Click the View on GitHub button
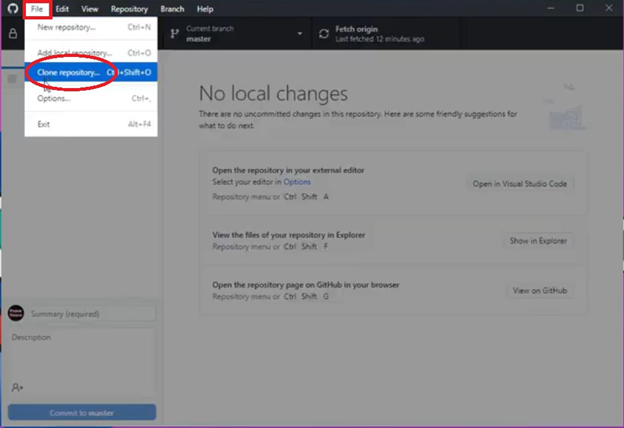The height and width of the screenshot is (428, 624). [x=540, y=291]
